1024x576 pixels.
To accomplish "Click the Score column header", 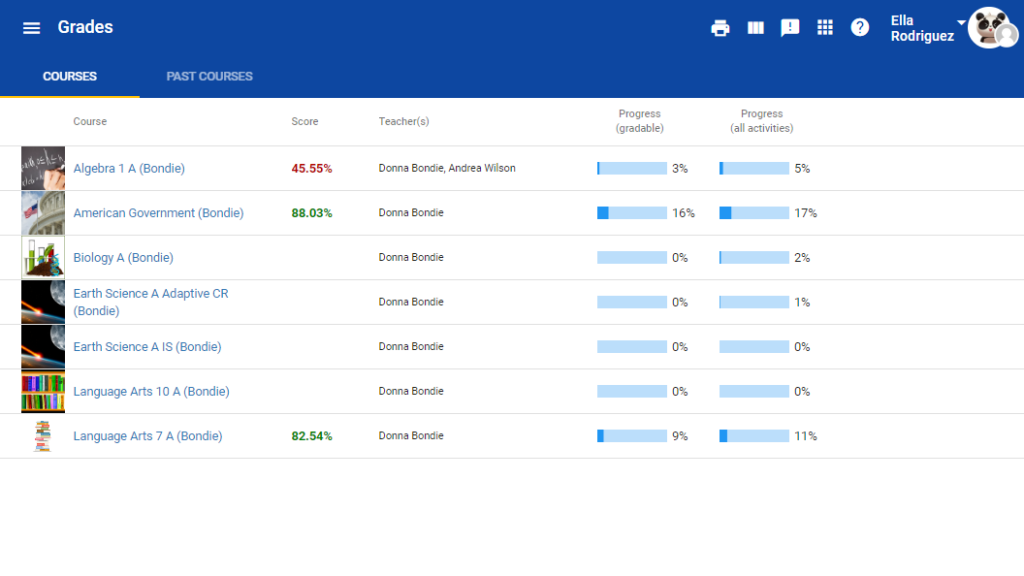I will [305, 122].
